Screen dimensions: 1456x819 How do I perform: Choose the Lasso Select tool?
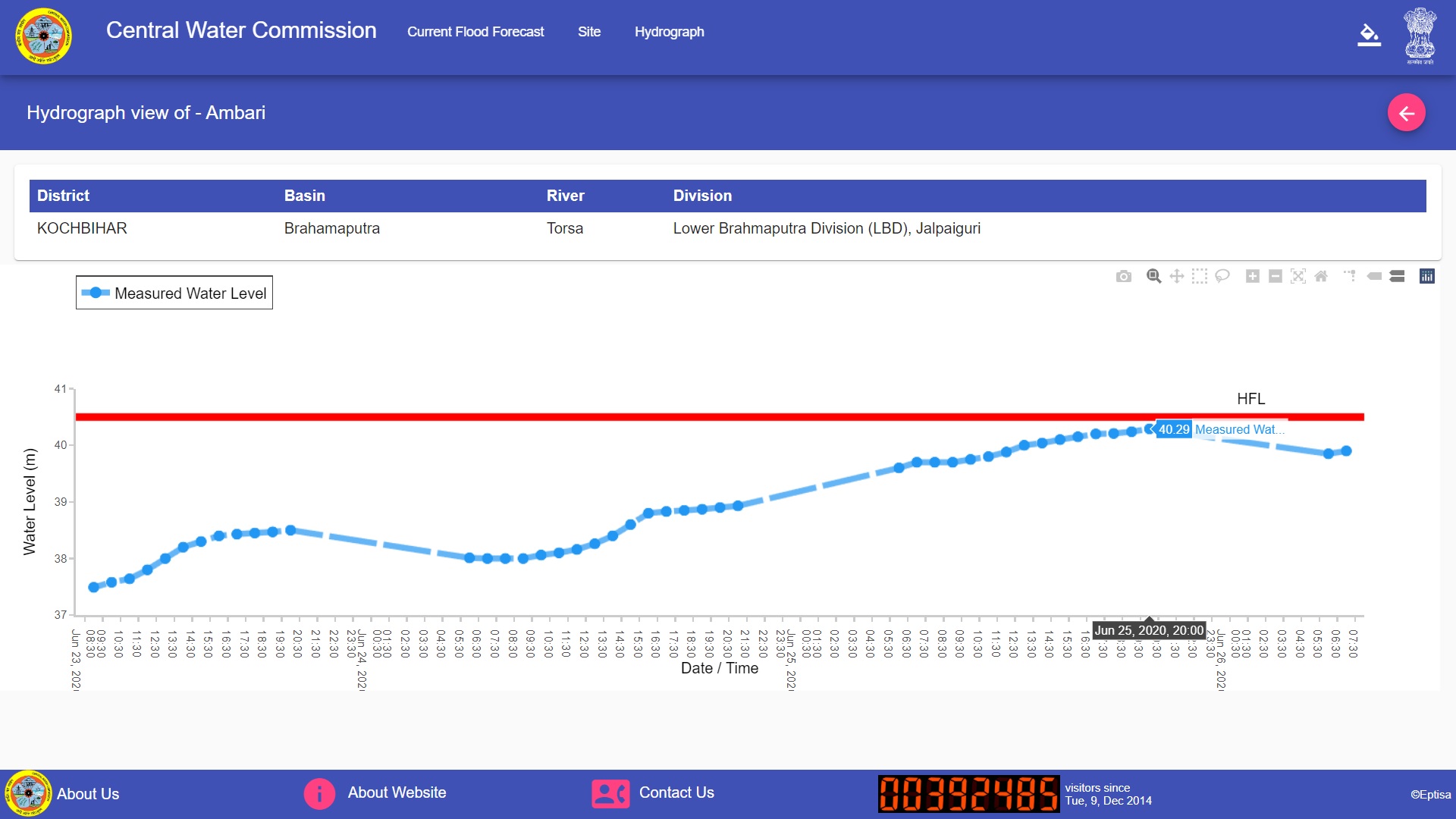coord(1222,277)
